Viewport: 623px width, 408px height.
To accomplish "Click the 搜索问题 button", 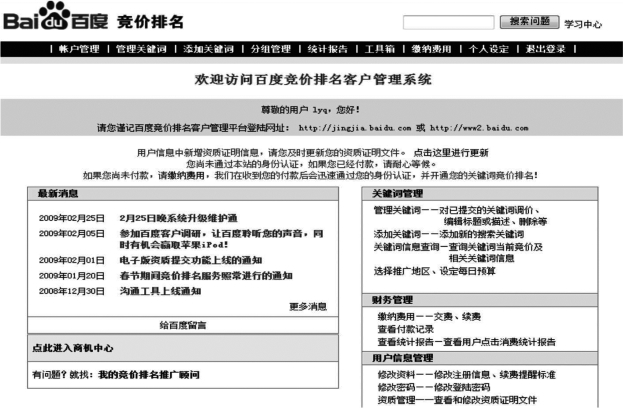I will pos(529,22).
